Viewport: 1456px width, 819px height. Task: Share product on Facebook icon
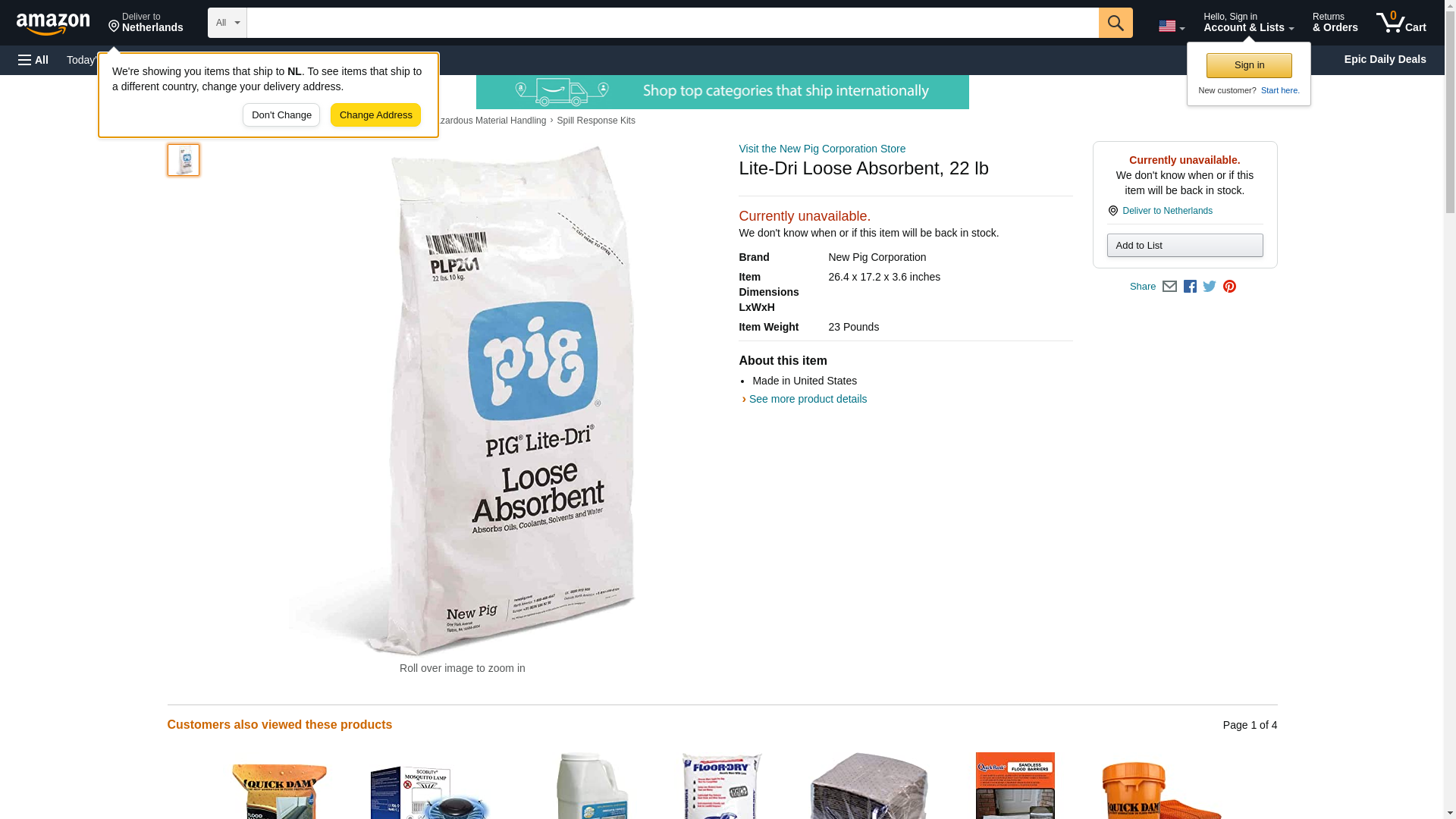point(1190,287)
